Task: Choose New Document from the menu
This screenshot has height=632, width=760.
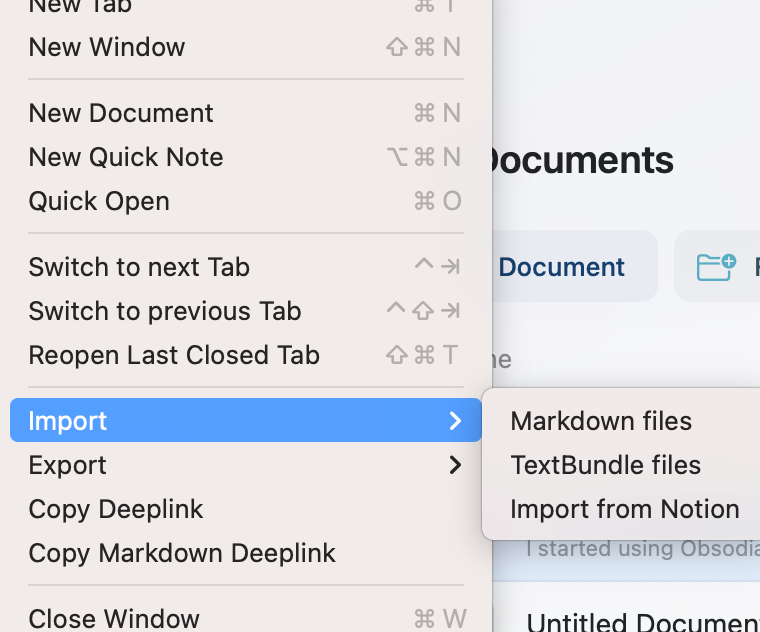Action: coord(121,113)
